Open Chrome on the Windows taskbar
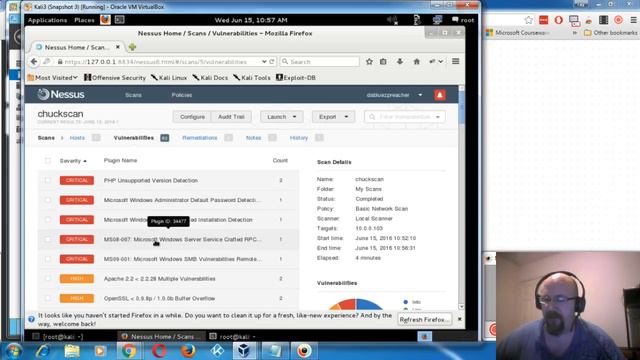 tap(129, 351)
